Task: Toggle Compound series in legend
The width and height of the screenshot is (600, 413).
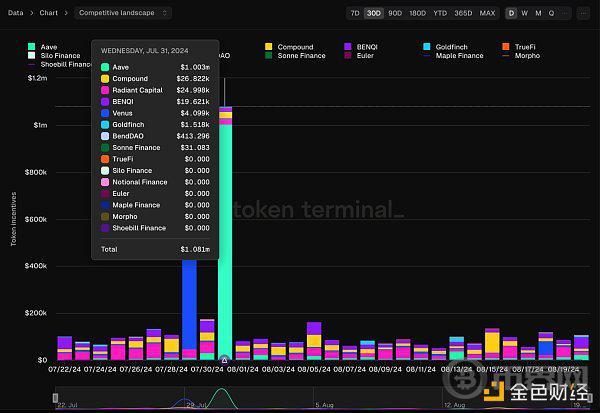Action: tap(269, 47)
